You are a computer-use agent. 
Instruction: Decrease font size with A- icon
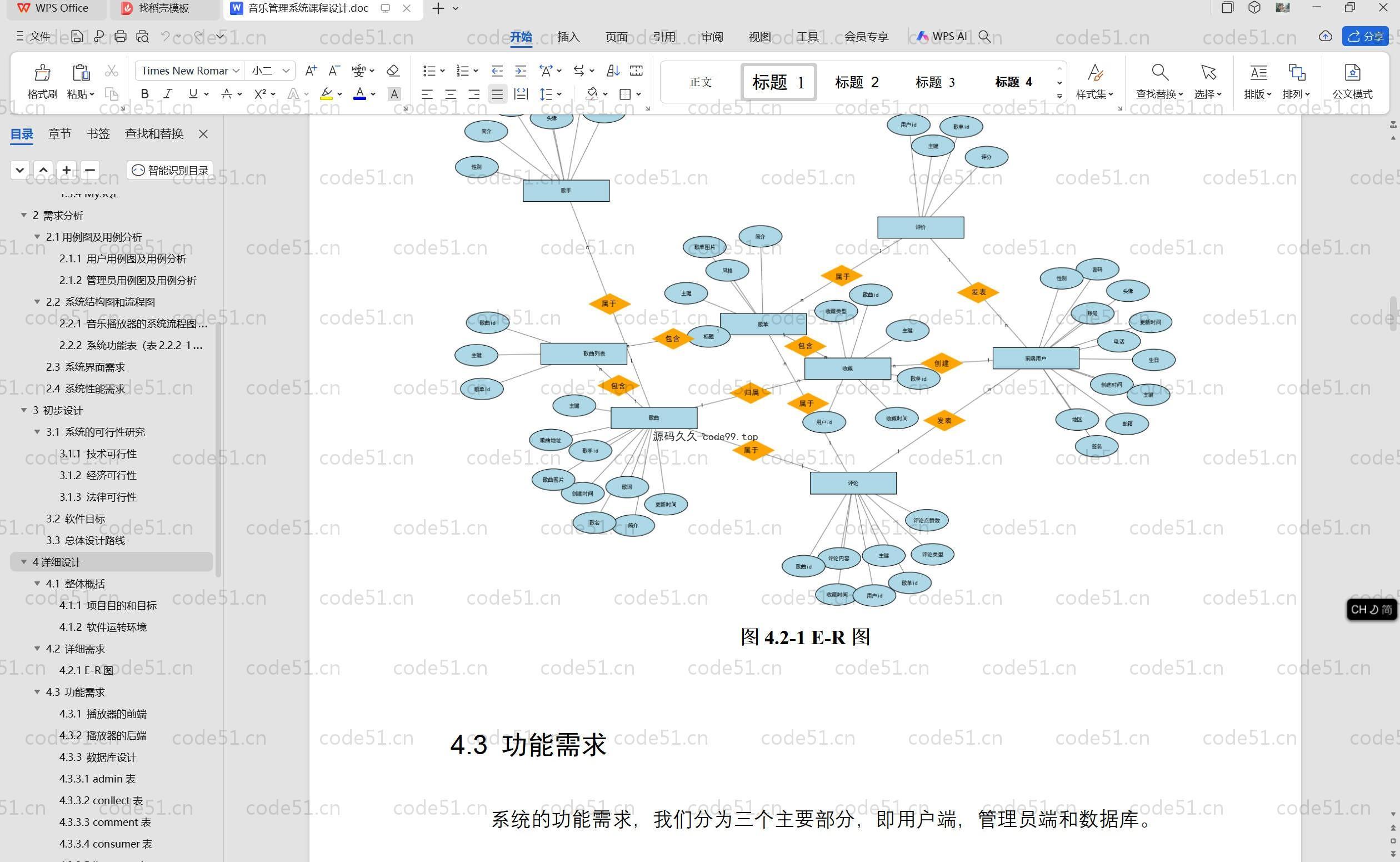click(x=334, y=71)
